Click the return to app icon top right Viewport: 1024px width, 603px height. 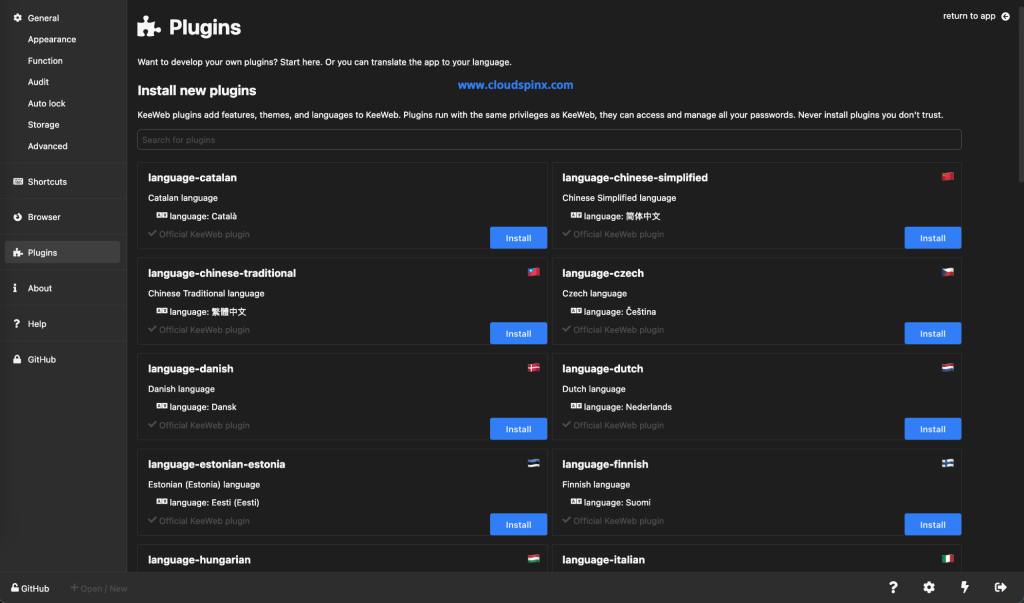(1004, 16)
